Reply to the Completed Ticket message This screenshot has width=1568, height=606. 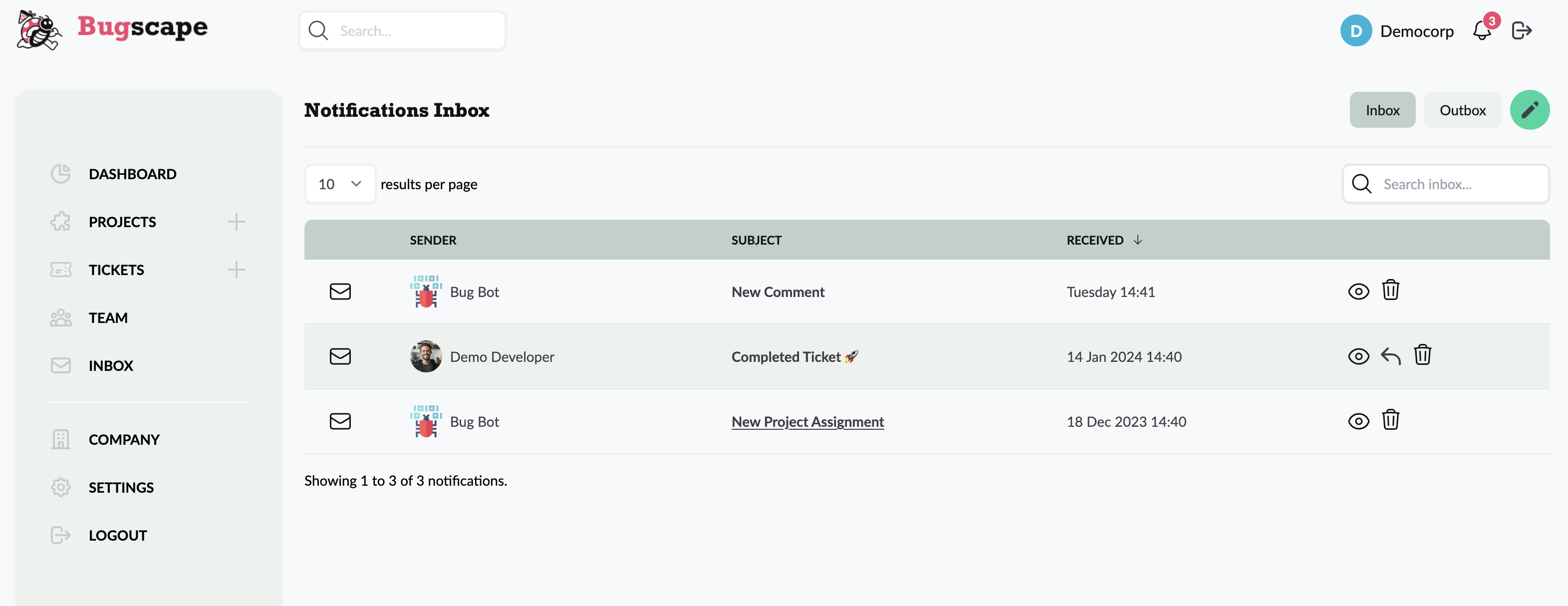coord(1390,356)
